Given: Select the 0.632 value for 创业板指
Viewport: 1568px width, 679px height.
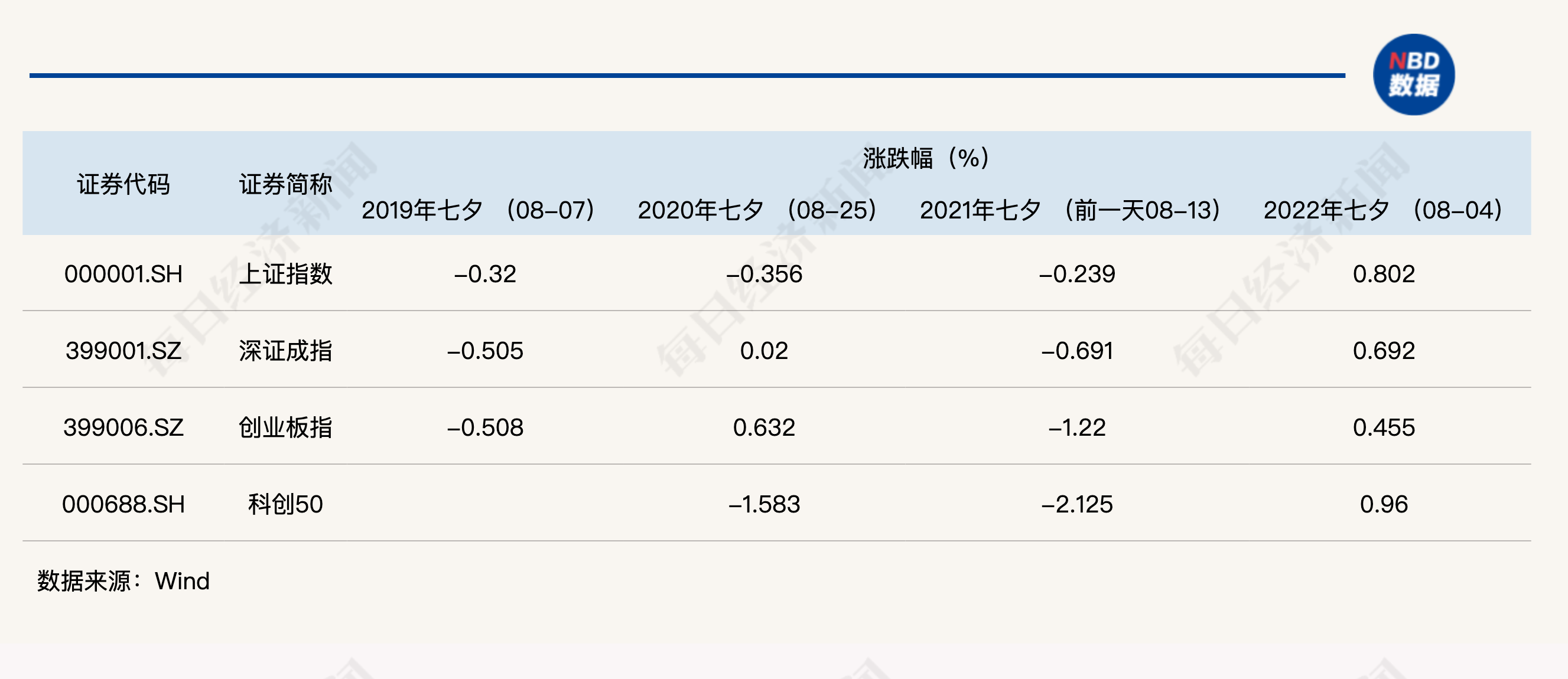Looking at the screenshot, I should point(764,427).
